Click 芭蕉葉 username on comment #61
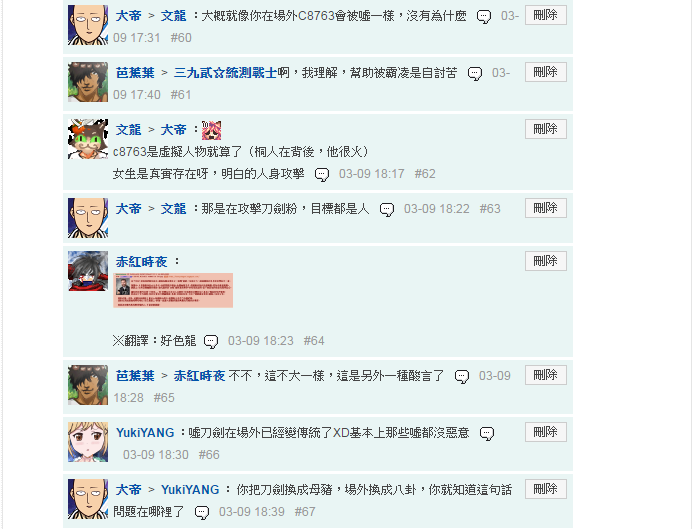Screen dimensions: 692x529 coord(135,73)
